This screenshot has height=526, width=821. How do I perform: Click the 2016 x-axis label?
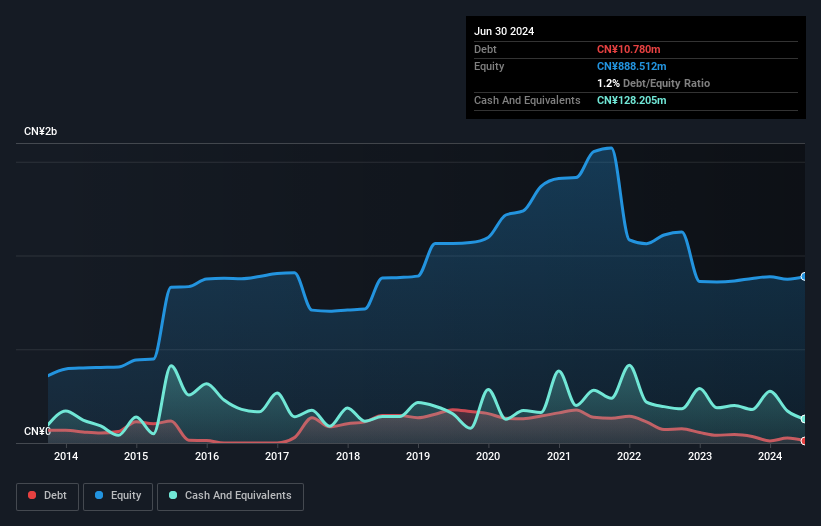207,456
